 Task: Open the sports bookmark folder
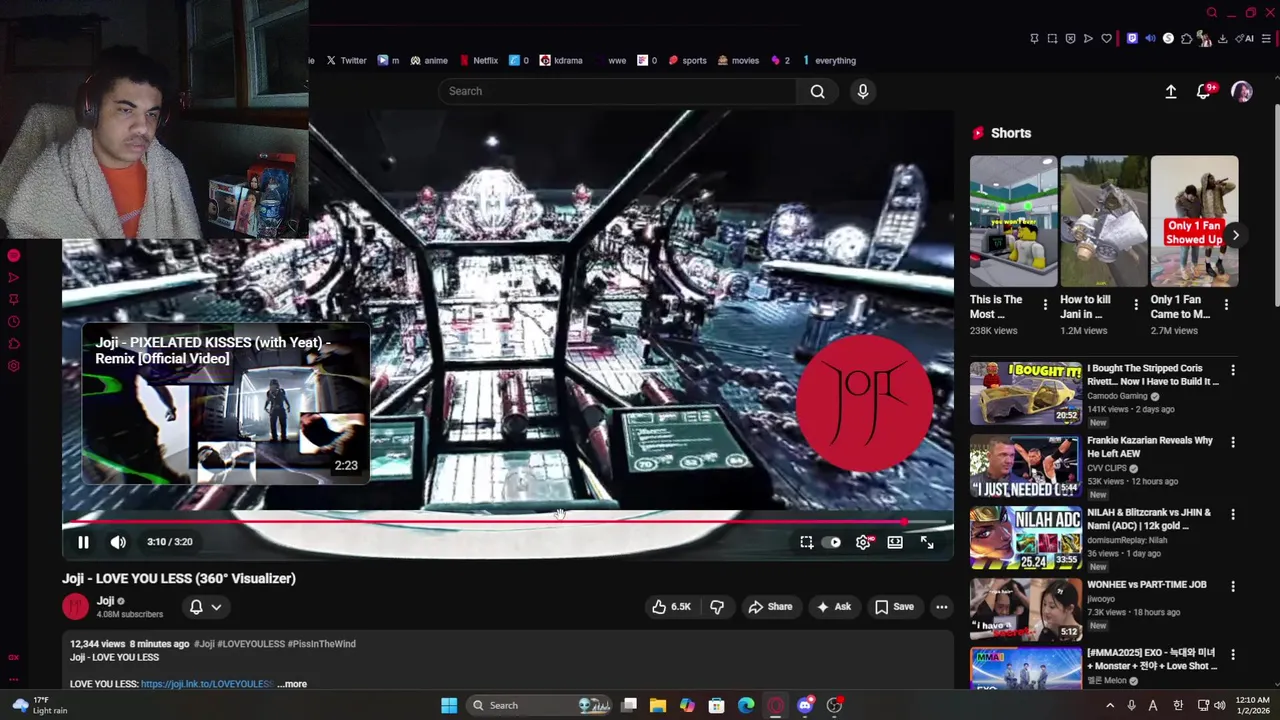point(687,60)
